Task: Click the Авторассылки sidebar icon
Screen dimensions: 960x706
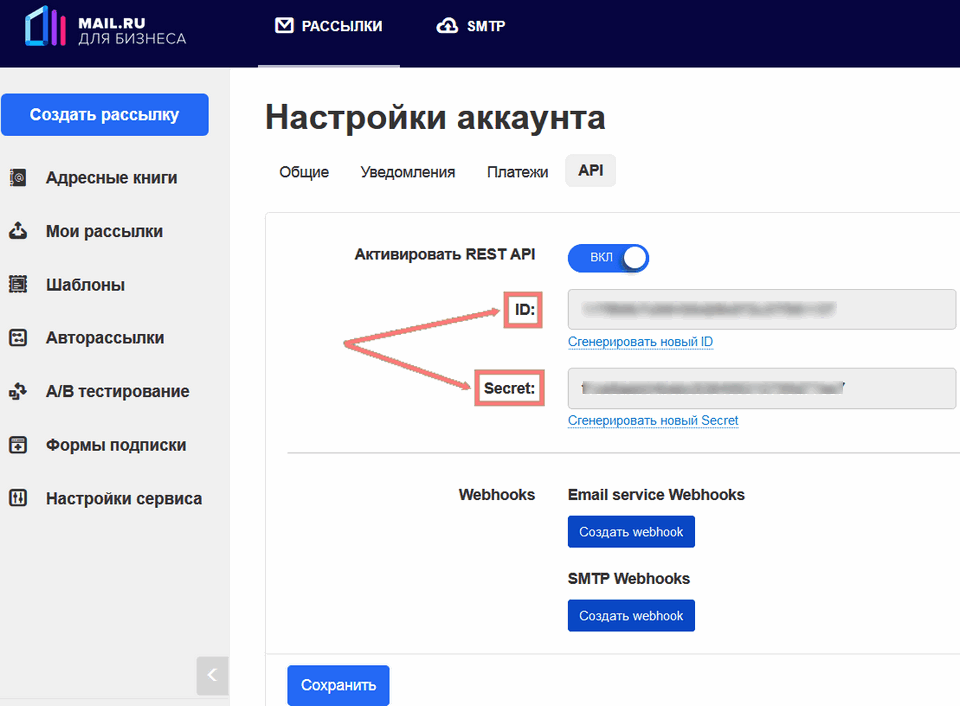Action: pos(18,337)
